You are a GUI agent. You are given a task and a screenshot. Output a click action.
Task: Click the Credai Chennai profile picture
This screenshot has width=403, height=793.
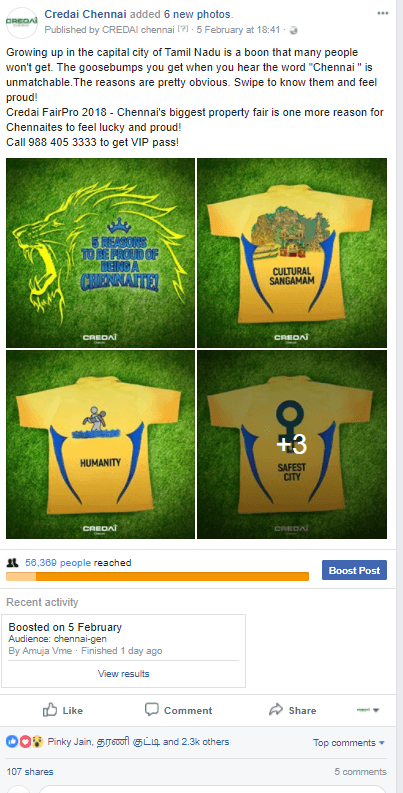click(21, 23)
